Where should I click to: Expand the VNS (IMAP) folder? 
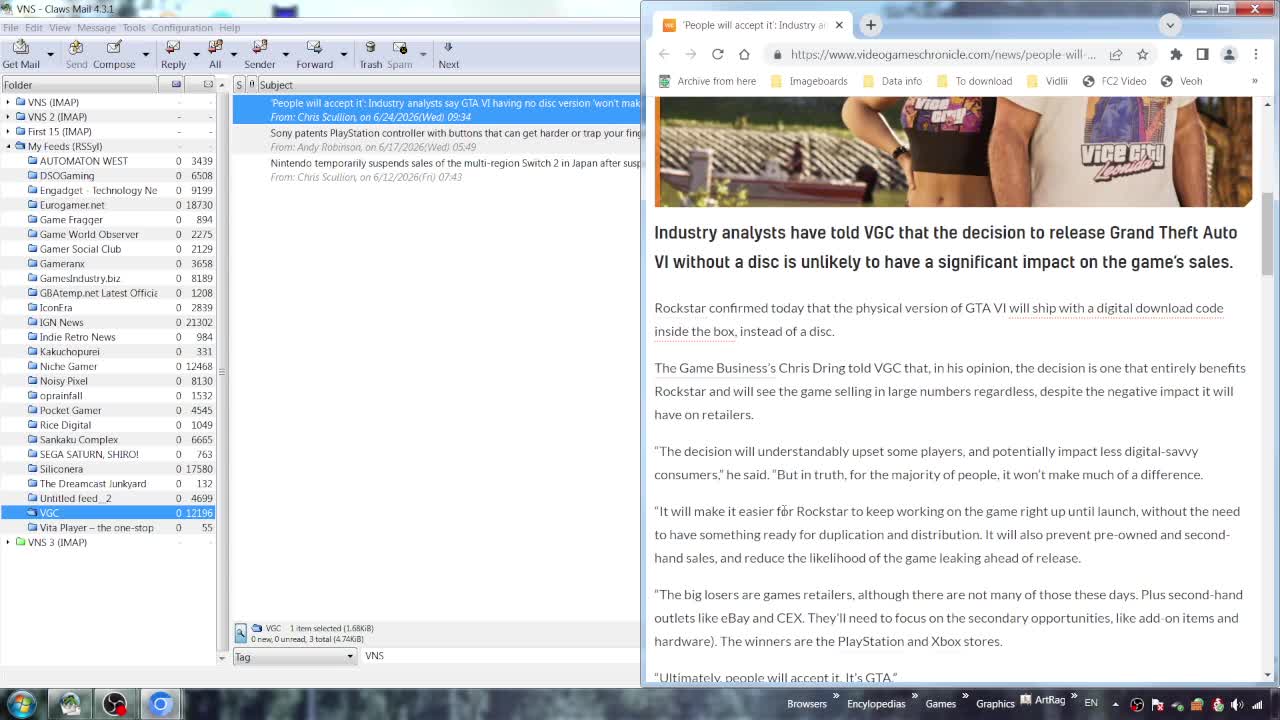(8, 102)
